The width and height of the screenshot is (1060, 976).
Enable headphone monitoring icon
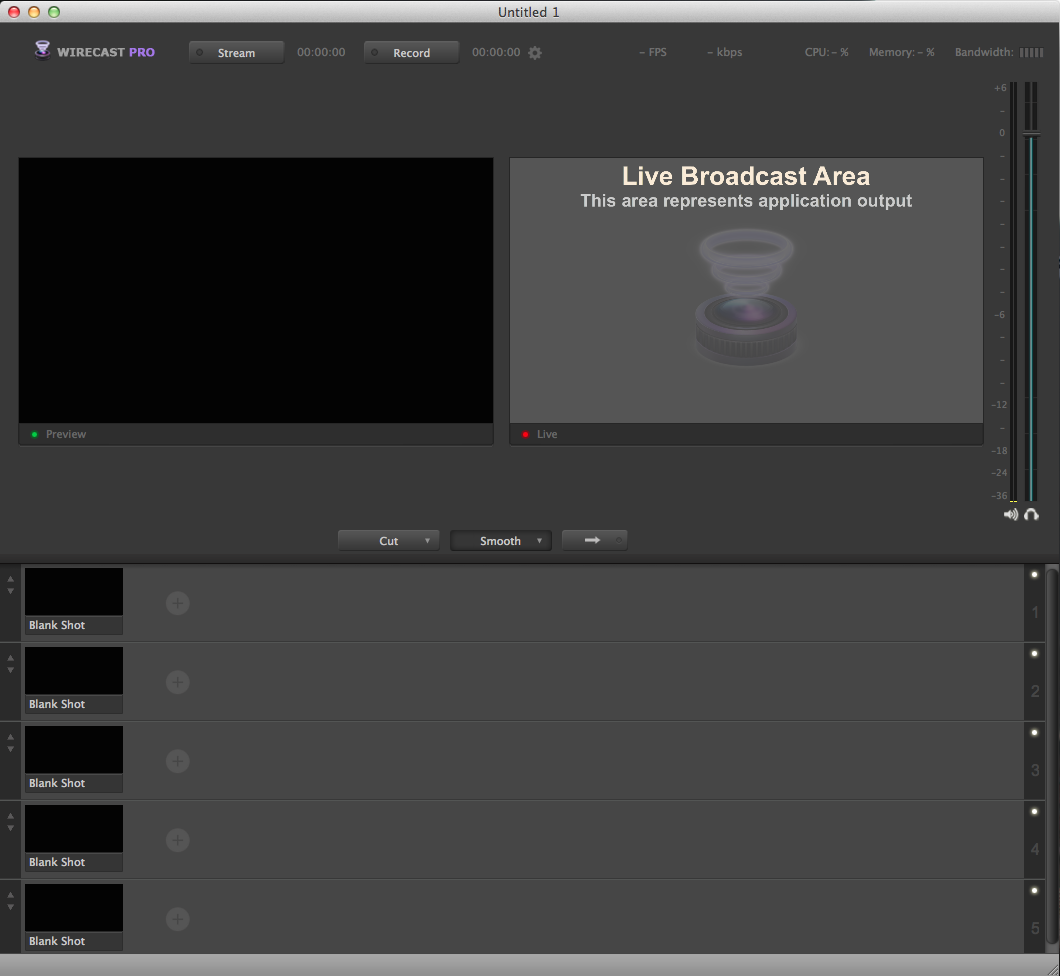click(1031, 514)
